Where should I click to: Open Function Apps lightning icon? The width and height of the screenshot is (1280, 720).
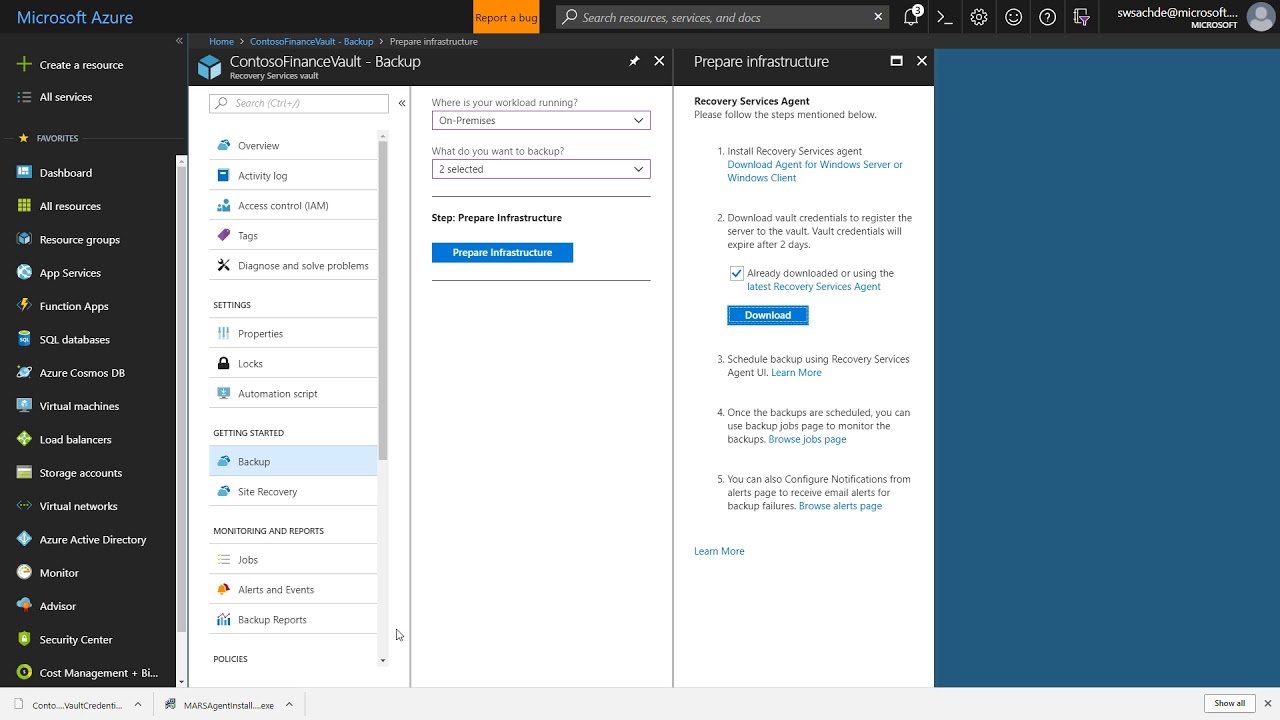pyautogui.click(x=24, y=306)
